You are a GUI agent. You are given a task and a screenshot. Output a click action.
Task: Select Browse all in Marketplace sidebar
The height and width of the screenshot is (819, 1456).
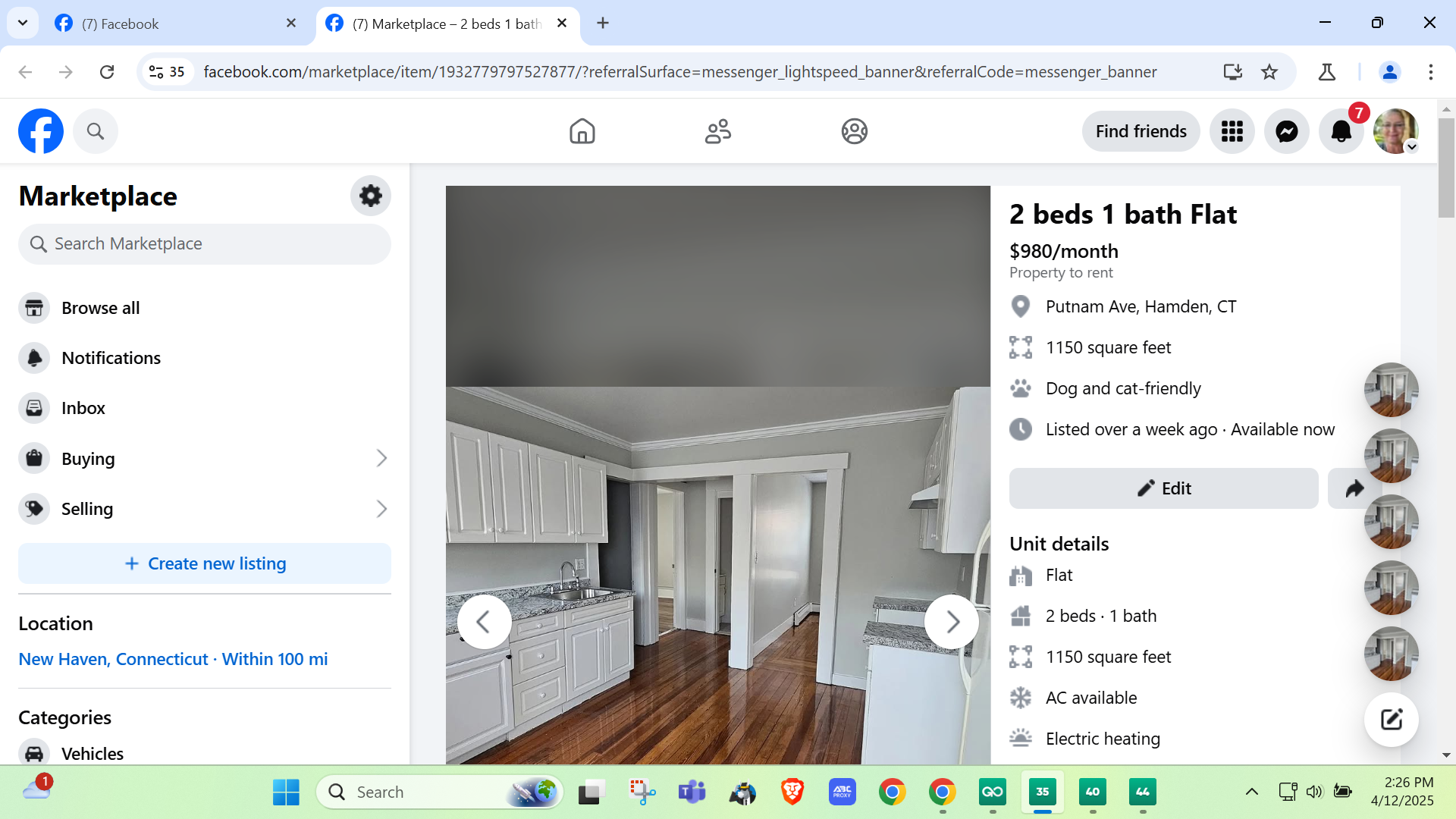[x=205, y=308]
